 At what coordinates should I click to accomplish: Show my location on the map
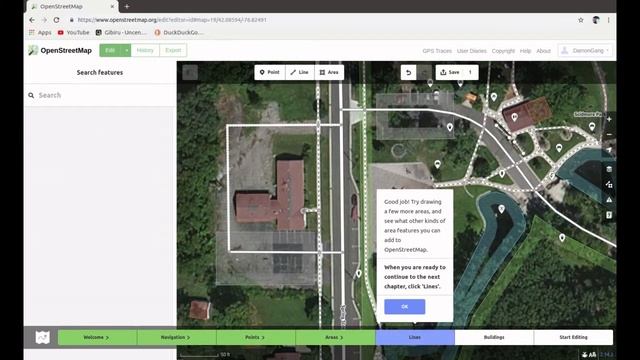coord(609,150)
